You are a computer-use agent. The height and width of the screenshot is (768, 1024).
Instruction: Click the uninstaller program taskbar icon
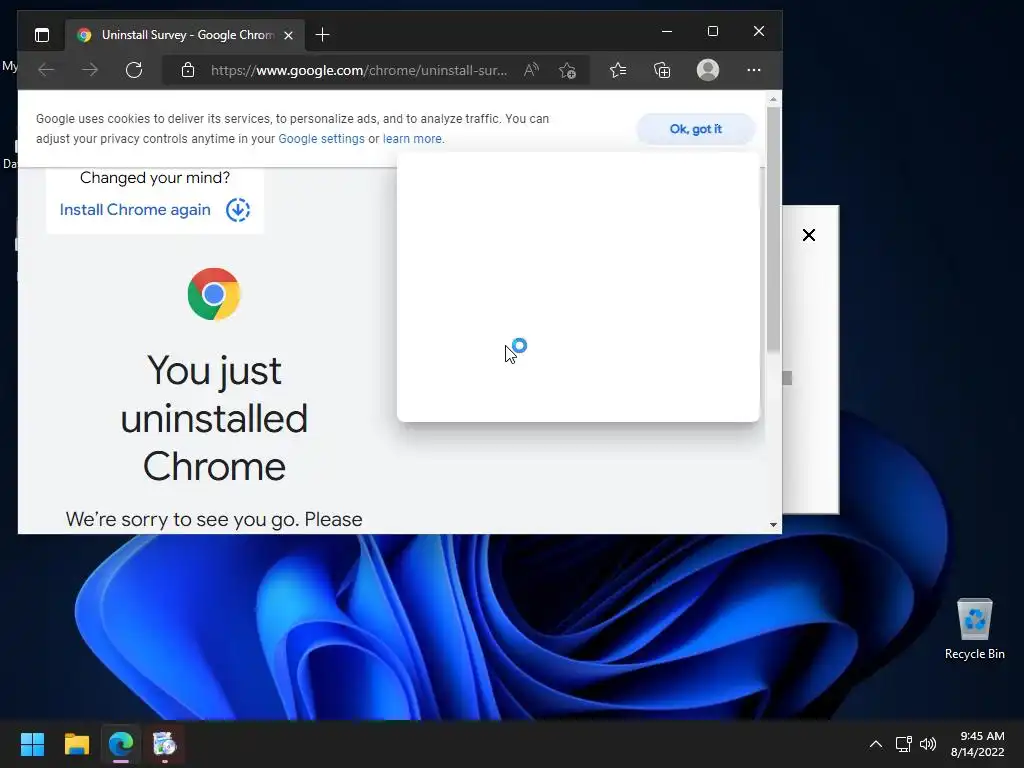[165, 744]
